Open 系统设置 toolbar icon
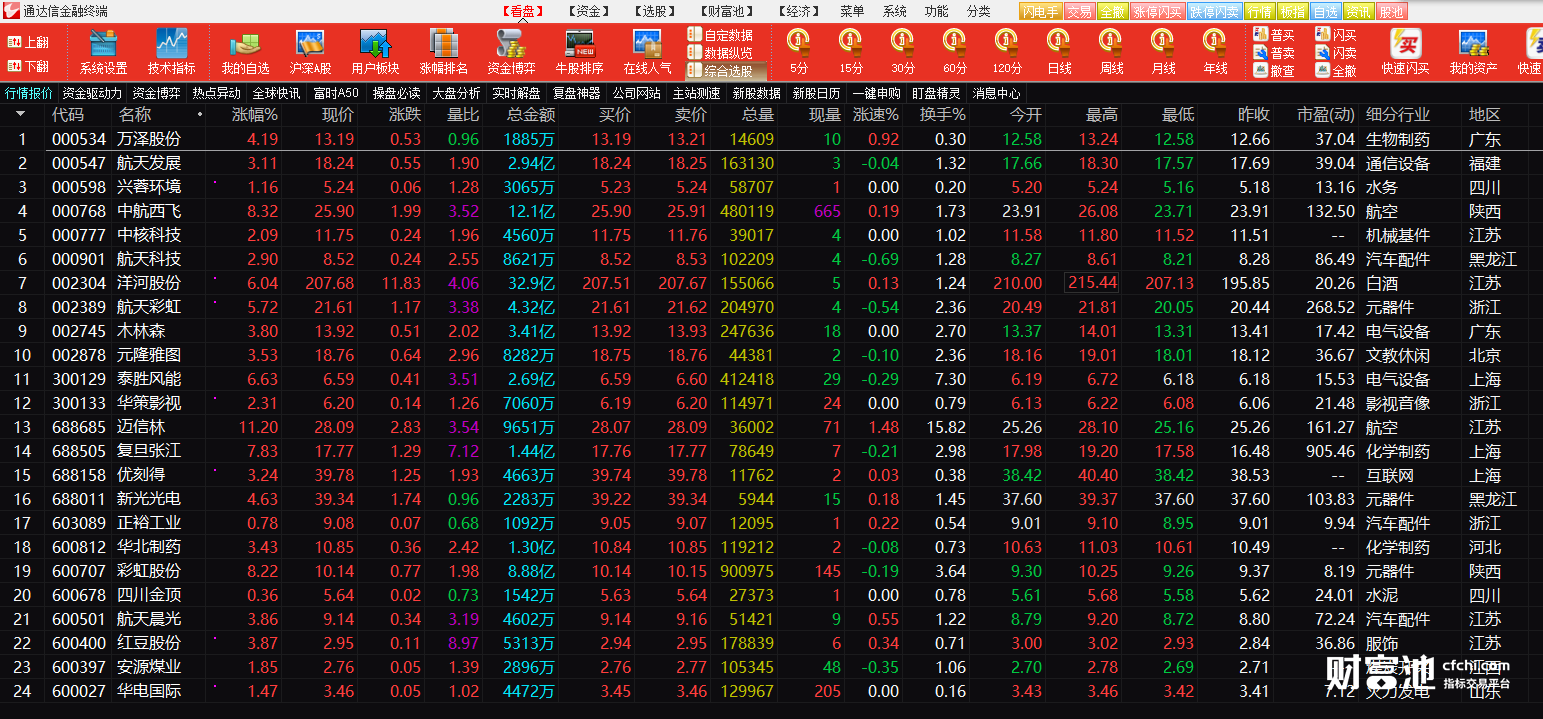Viewport: 1543px width, 719px height. 103,52
